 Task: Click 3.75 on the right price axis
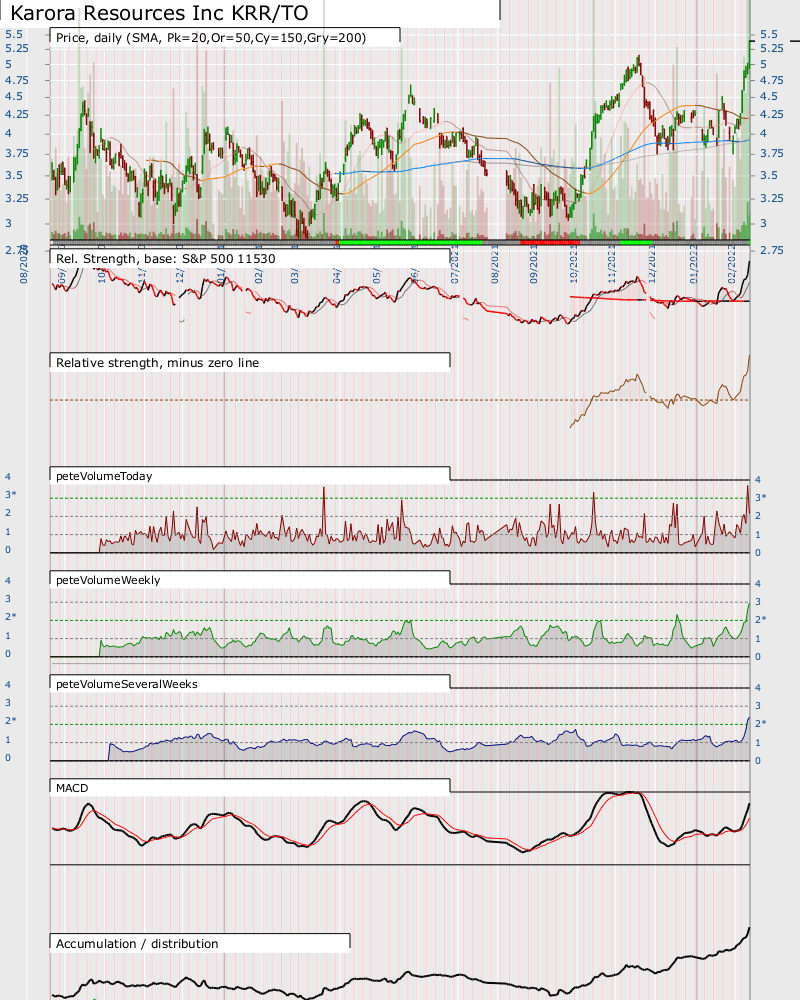(772, 154)
